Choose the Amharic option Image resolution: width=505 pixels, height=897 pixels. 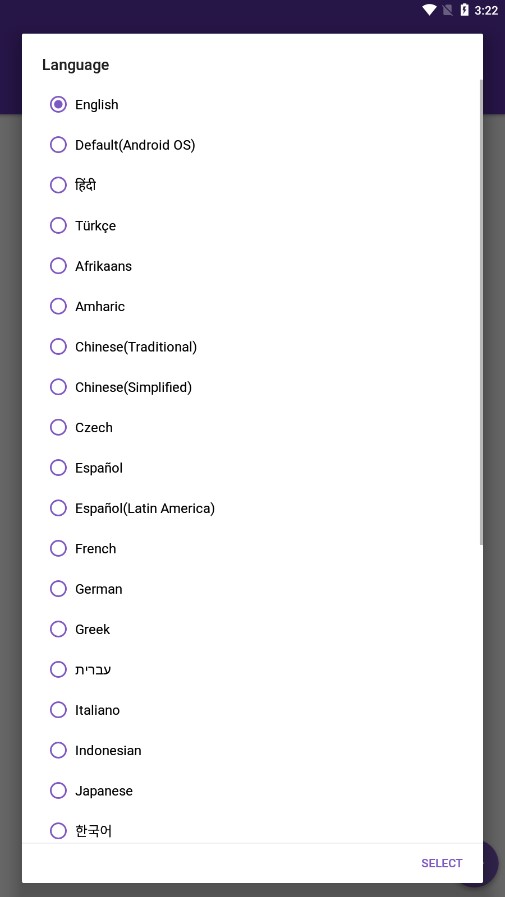coord(252,306)
